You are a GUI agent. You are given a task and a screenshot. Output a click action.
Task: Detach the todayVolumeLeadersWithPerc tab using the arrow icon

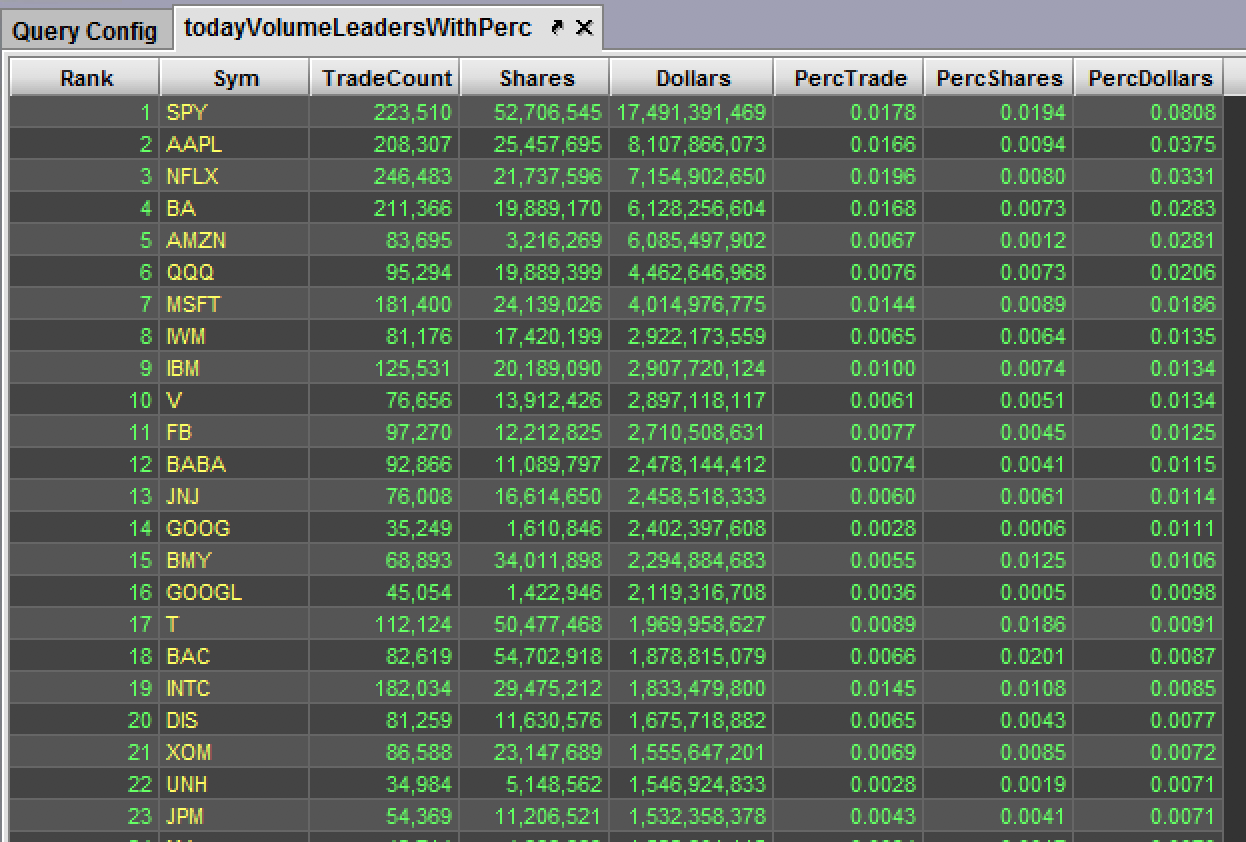(557, 28)
